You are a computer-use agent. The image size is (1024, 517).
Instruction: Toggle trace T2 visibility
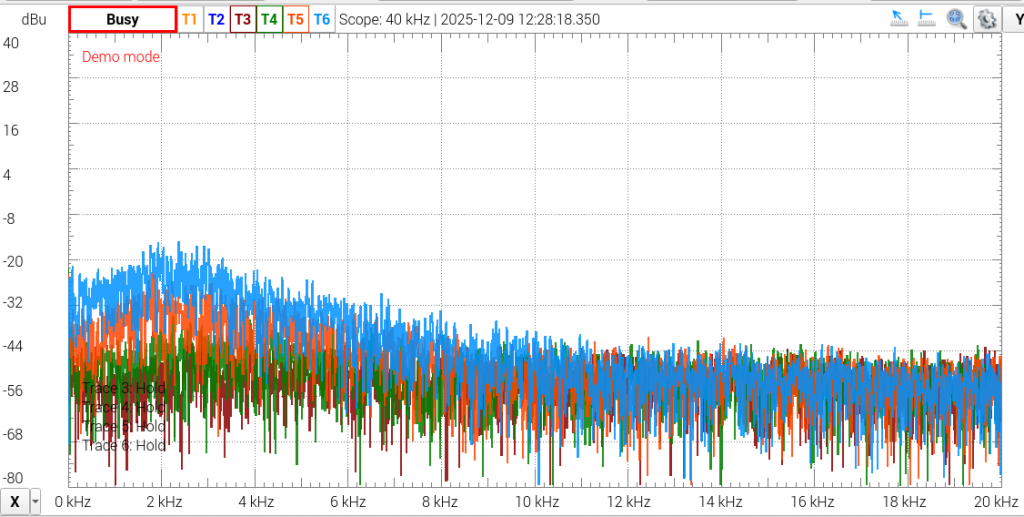(216, 20)
